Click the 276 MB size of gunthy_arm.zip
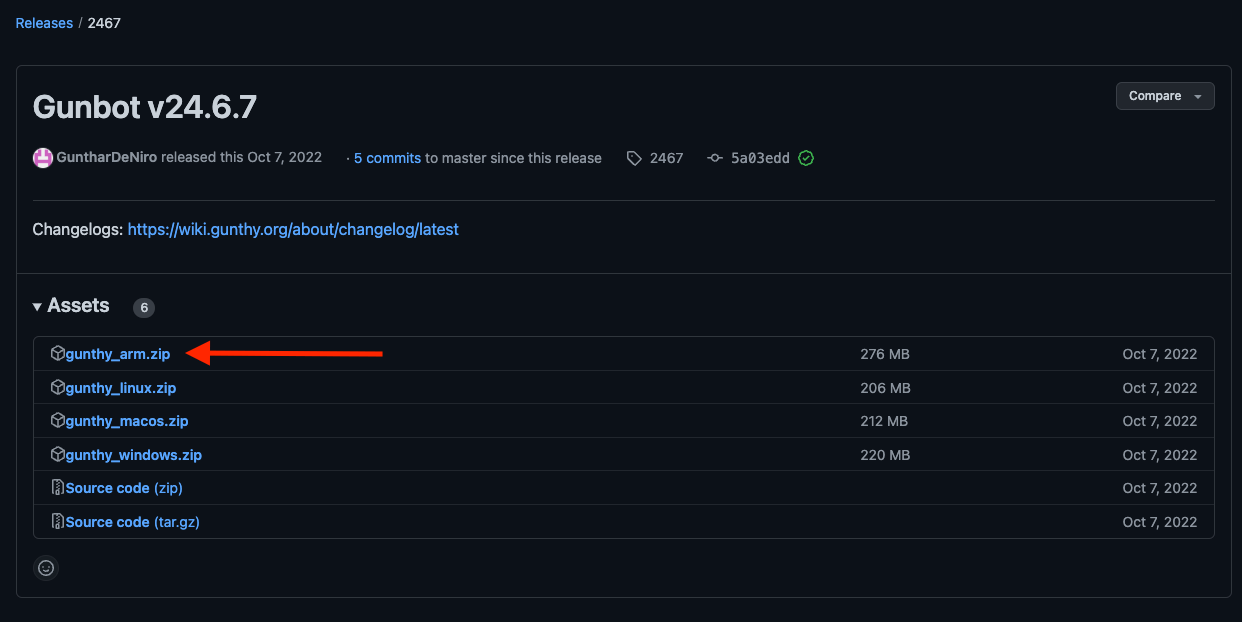The image size is (1242, 622). 885,354
